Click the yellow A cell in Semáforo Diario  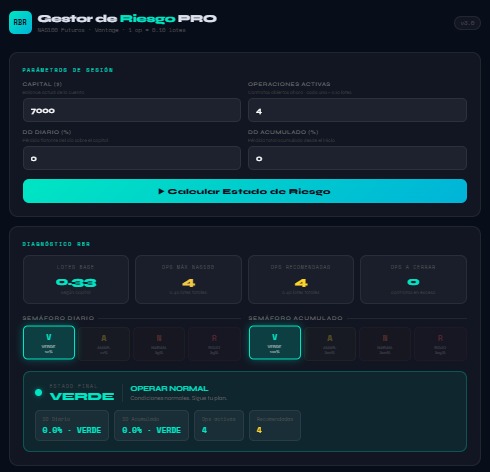coord(104,344)
